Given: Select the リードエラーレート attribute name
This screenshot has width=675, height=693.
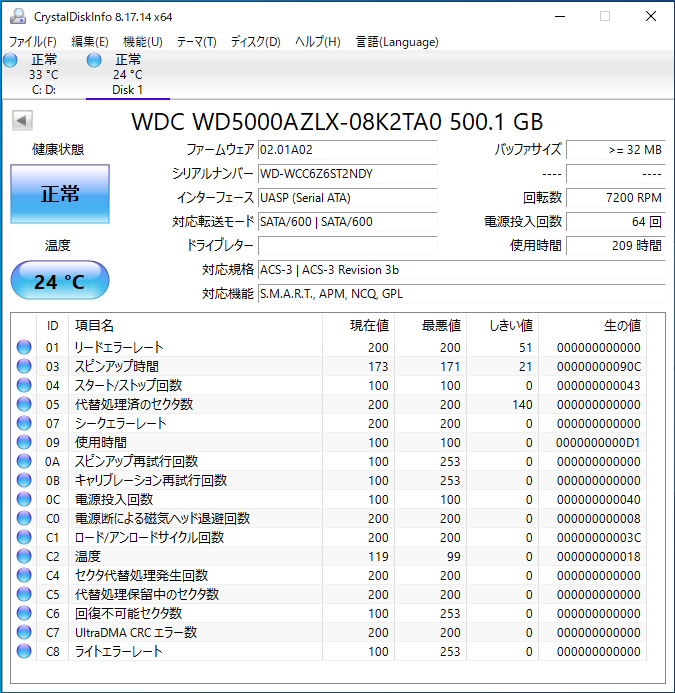Looking at the screenshot, I should [119, 347].
